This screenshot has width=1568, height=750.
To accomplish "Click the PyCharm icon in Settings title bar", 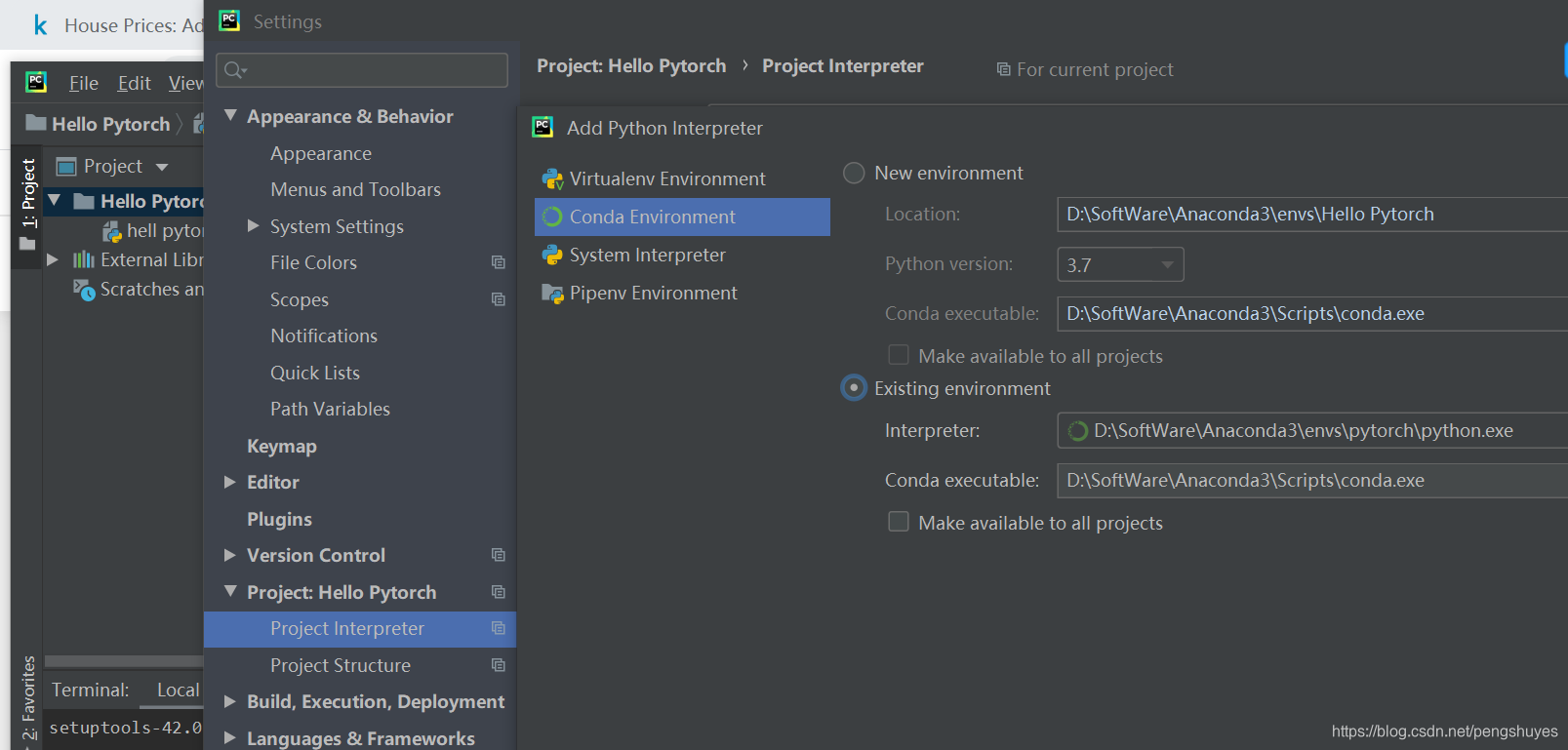I will pos(229,20).
